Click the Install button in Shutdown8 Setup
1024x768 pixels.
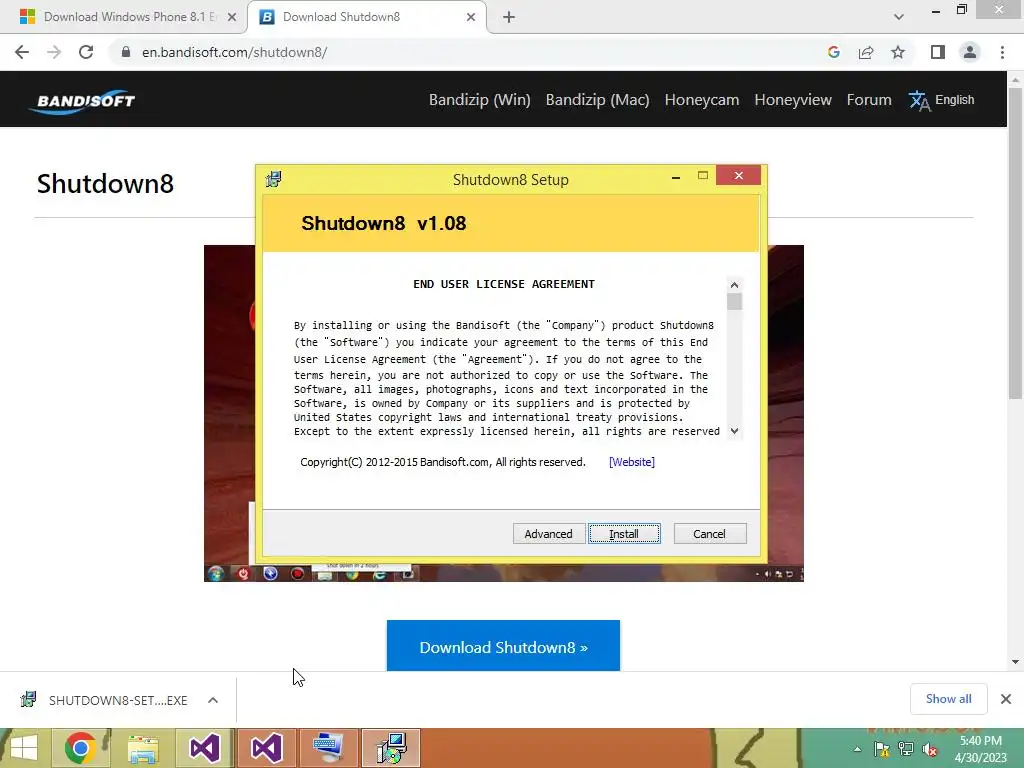pyautogui.click(x=624, y=534)
